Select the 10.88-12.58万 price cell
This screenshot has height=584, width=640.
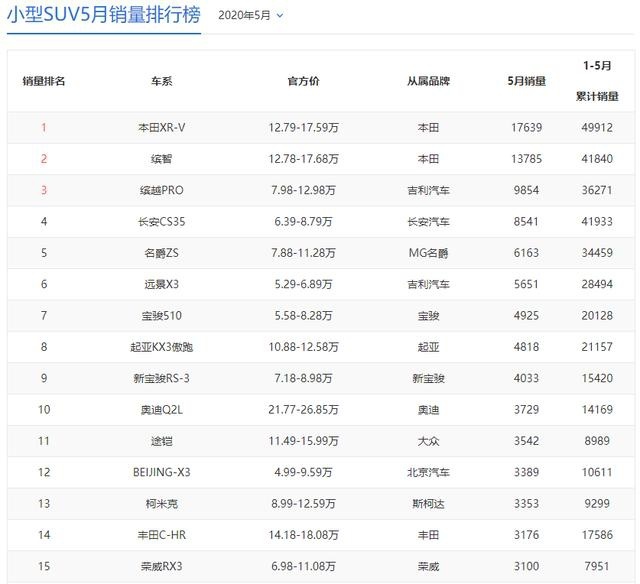coord(303,347)
